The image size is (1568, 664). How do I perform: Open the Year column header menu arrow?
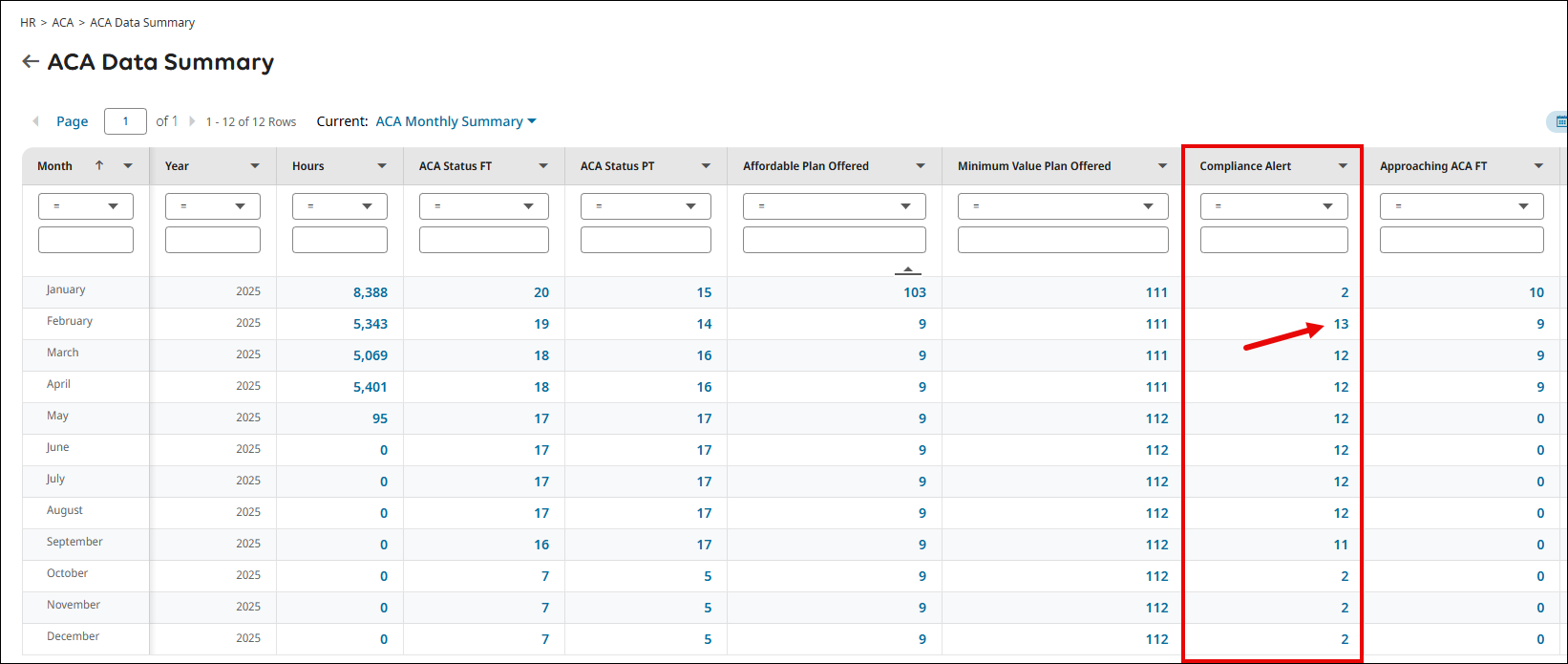pyautogui.click(x=255, y=166)
